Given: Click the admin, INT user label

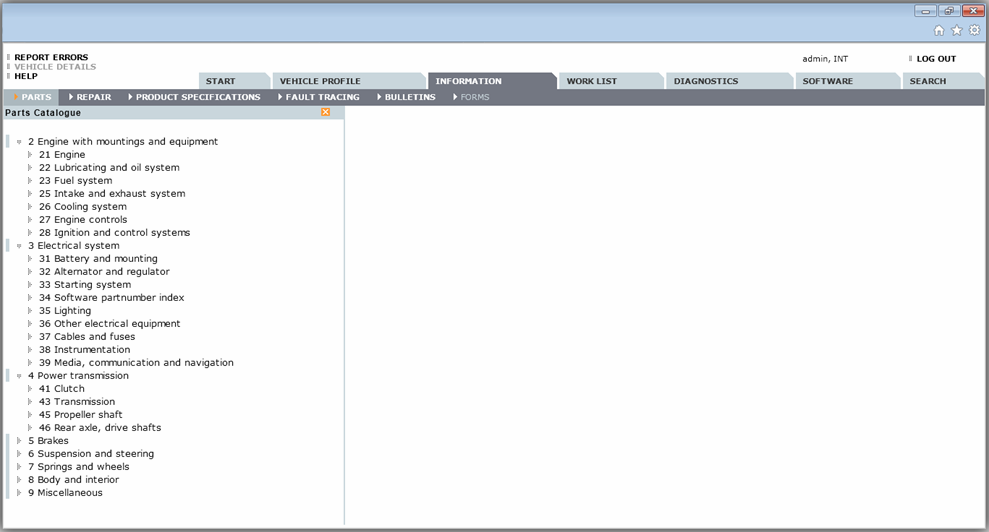Looking at the screenshot, I should [825, 59].
